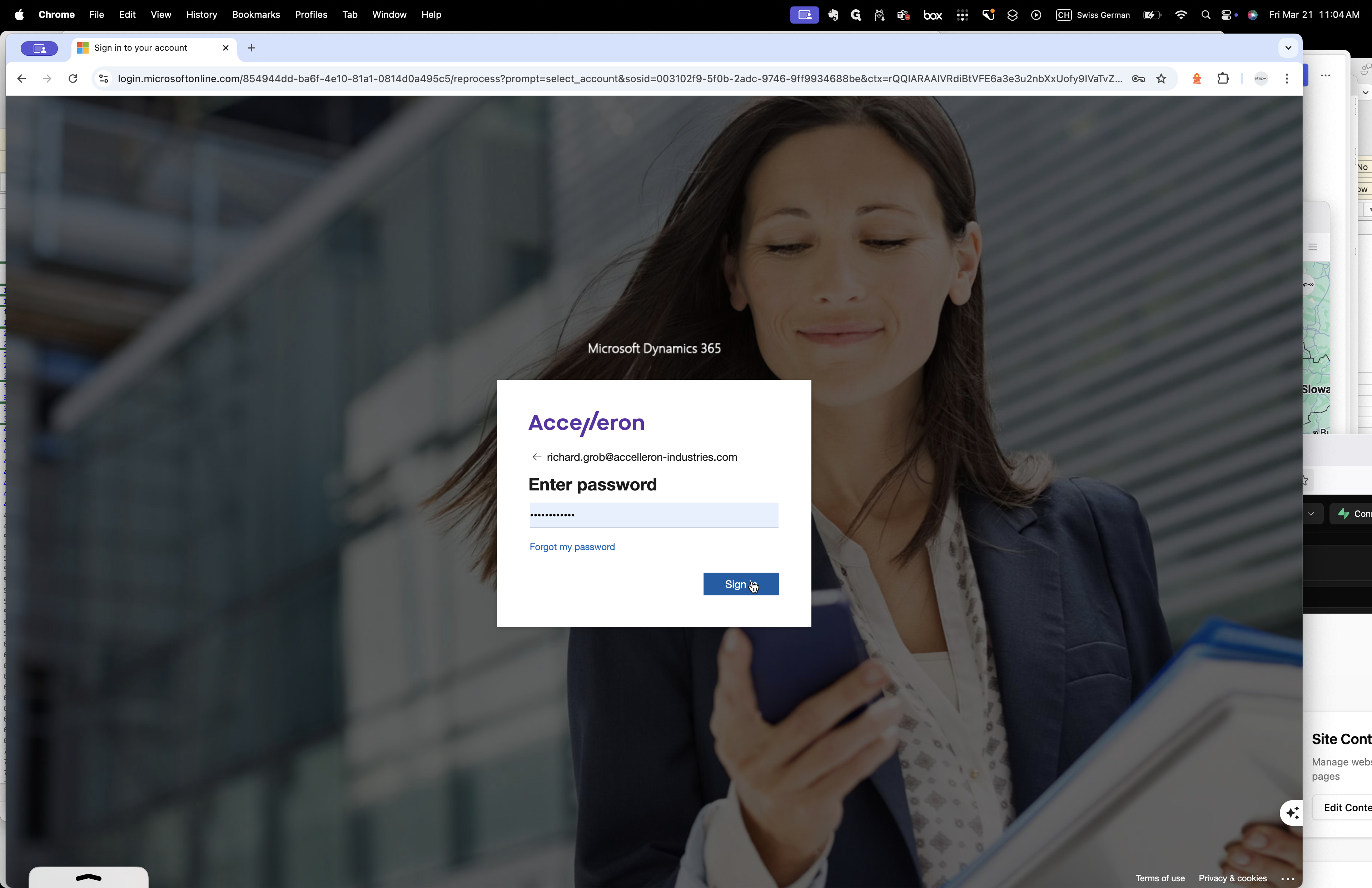Close the Sign in to your account tab
The image size is (1372, 888).
click(225, 48)
